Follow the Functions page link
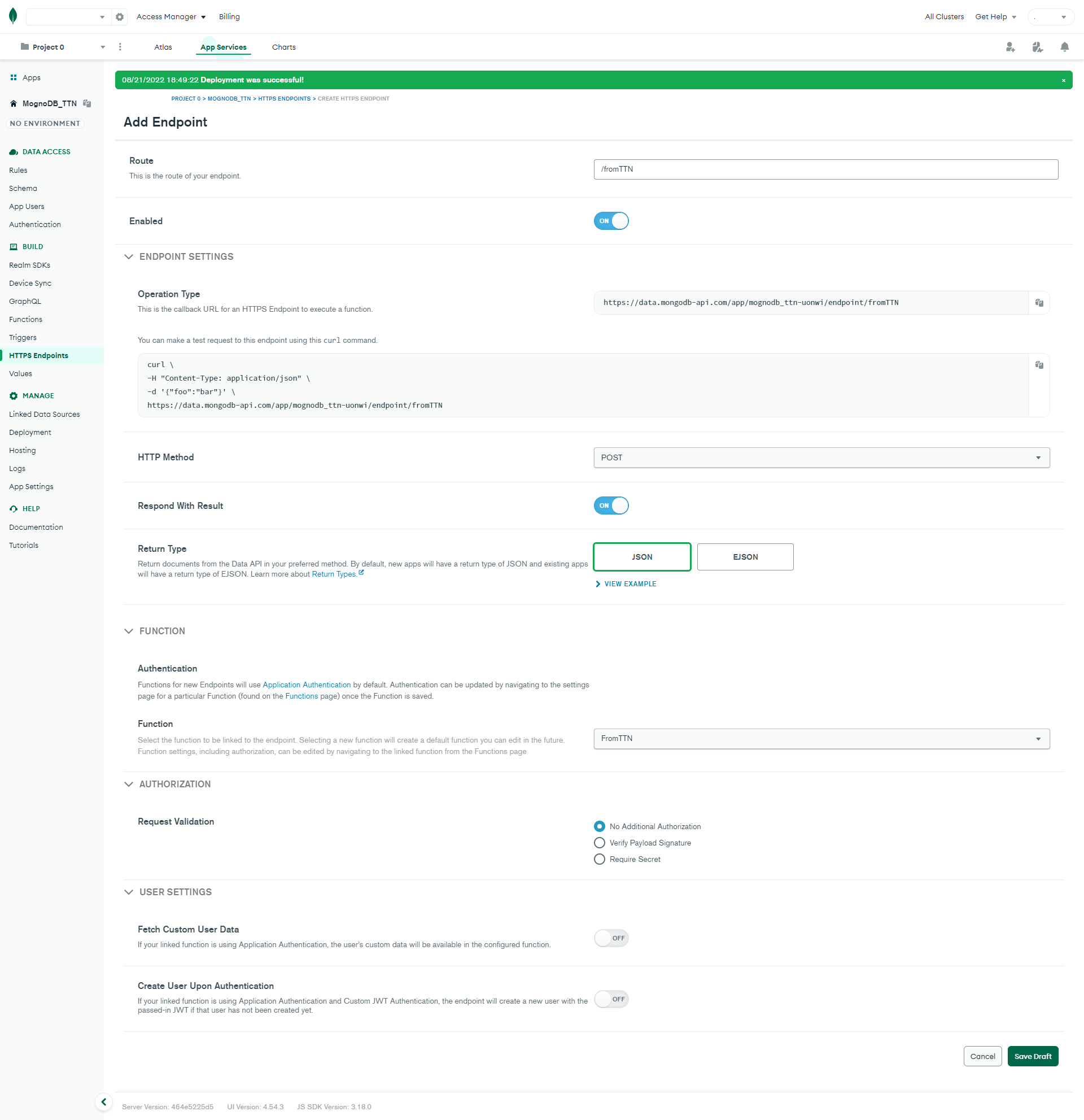The width and height of the screenshot is (1084, 1120). pyautogui.click(x=301, y=696)
